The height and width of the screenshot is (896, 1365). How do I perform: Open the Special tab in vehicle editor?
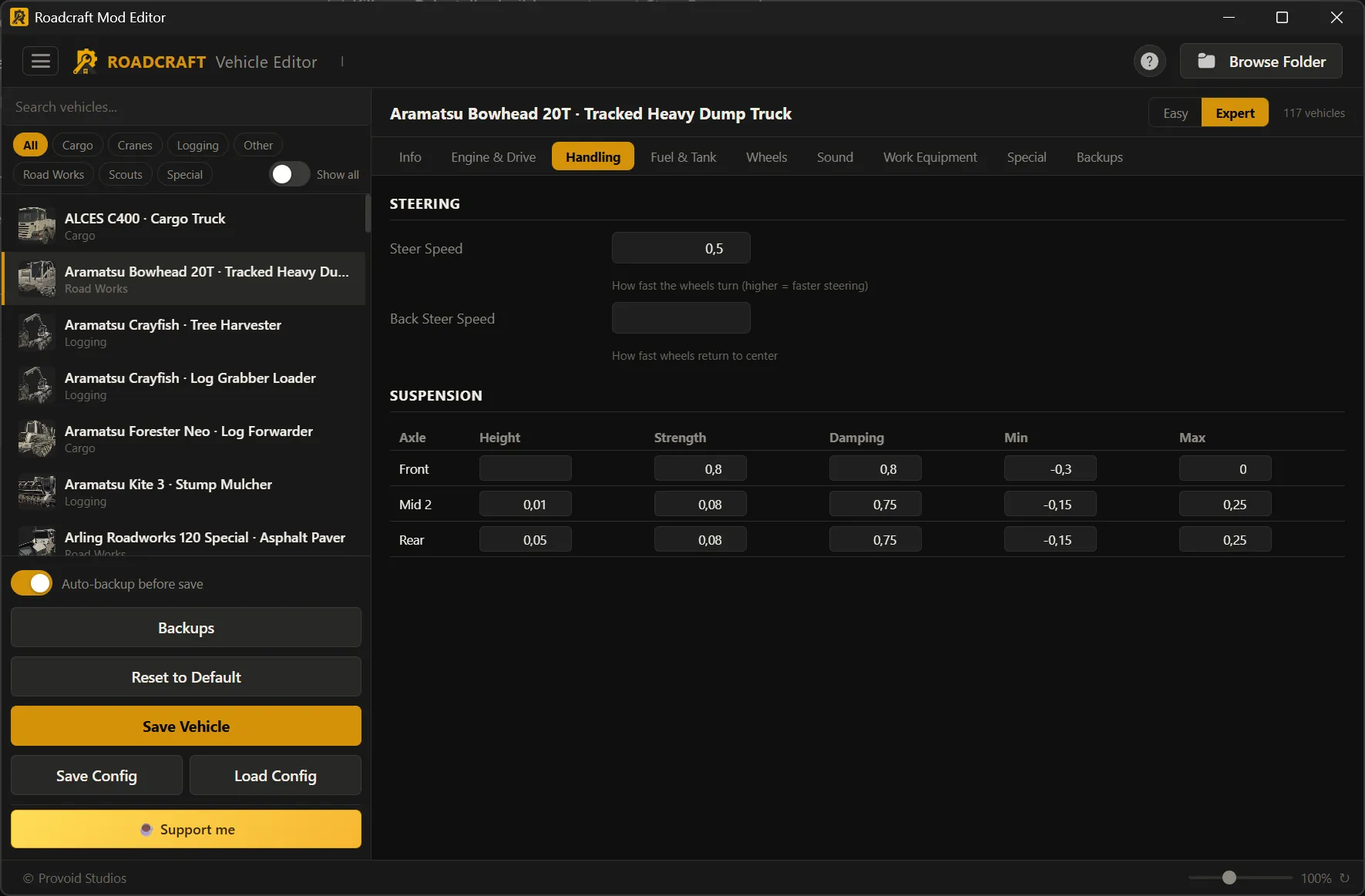click(x=1027, y=156)
